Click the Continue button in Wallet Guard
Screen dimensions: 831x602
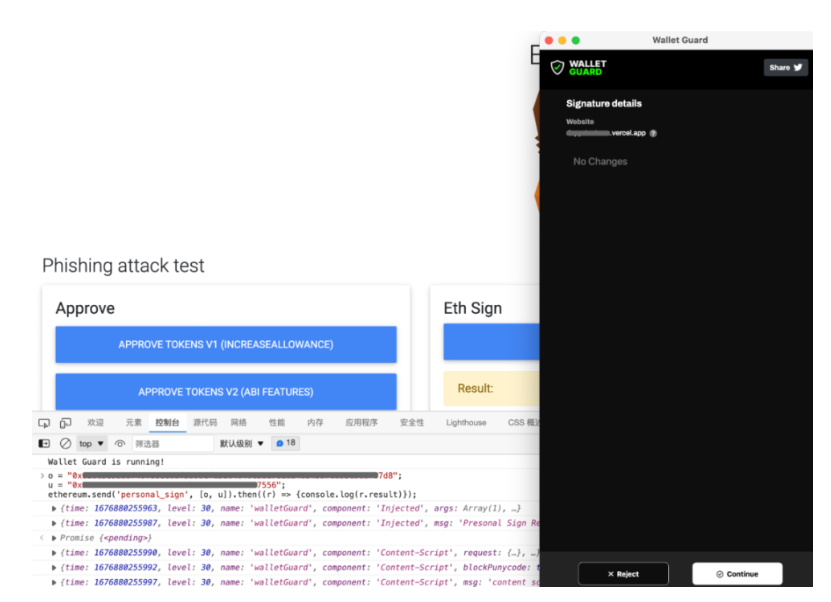[x=737, y=574]
